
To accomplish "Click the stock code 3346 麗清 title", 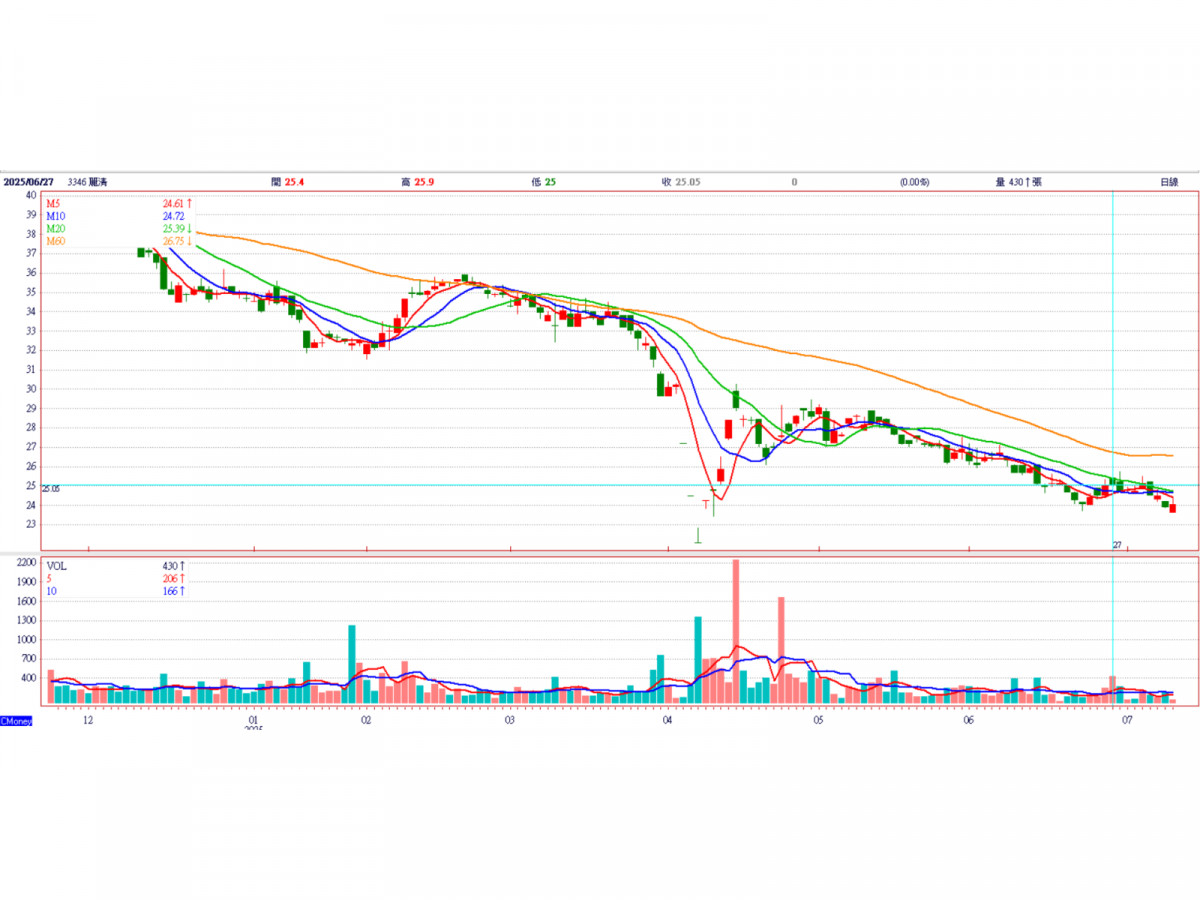I will (x=87, y=182).
